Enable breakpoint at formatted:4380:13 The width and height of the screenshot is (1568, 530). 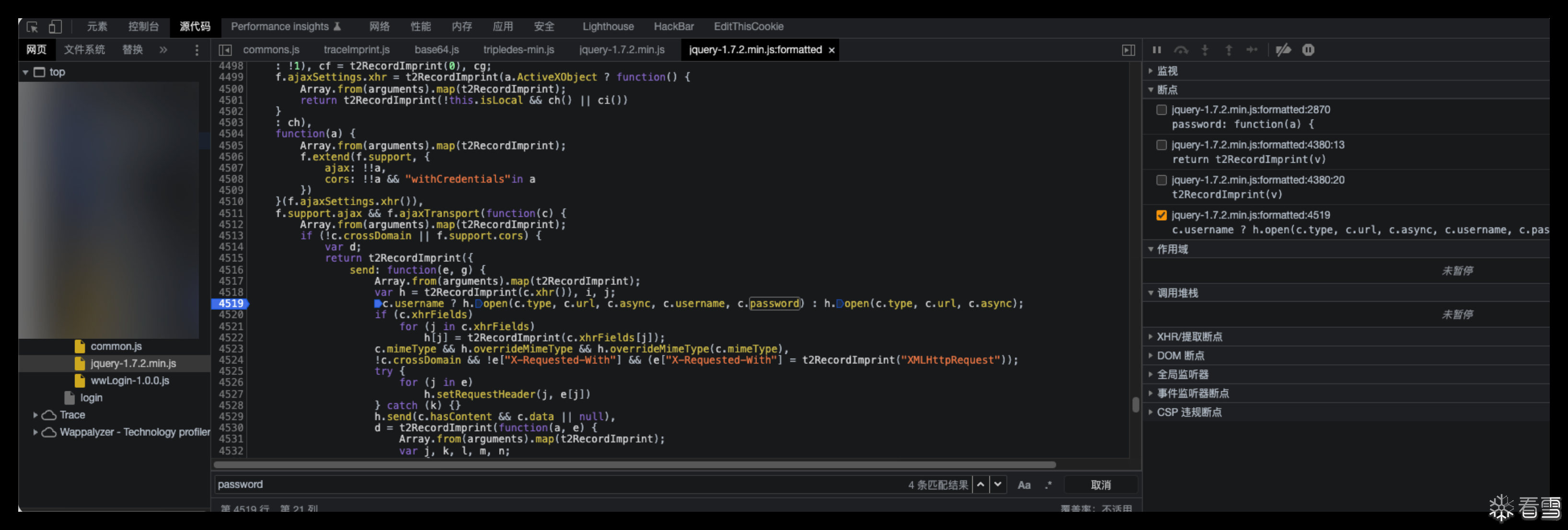pos(1162,145)
